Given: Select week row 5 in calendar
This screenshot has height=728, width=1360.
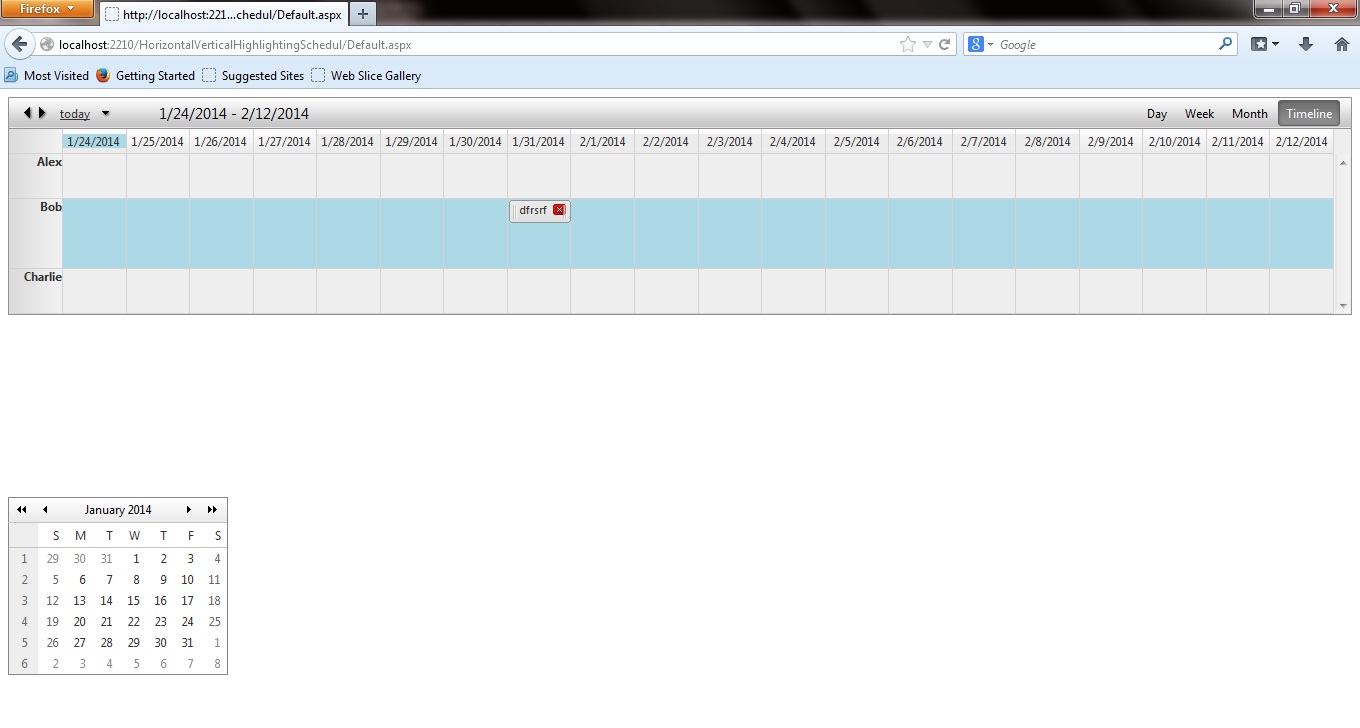Looking at the screenshot, I should (x=24, y=643).
